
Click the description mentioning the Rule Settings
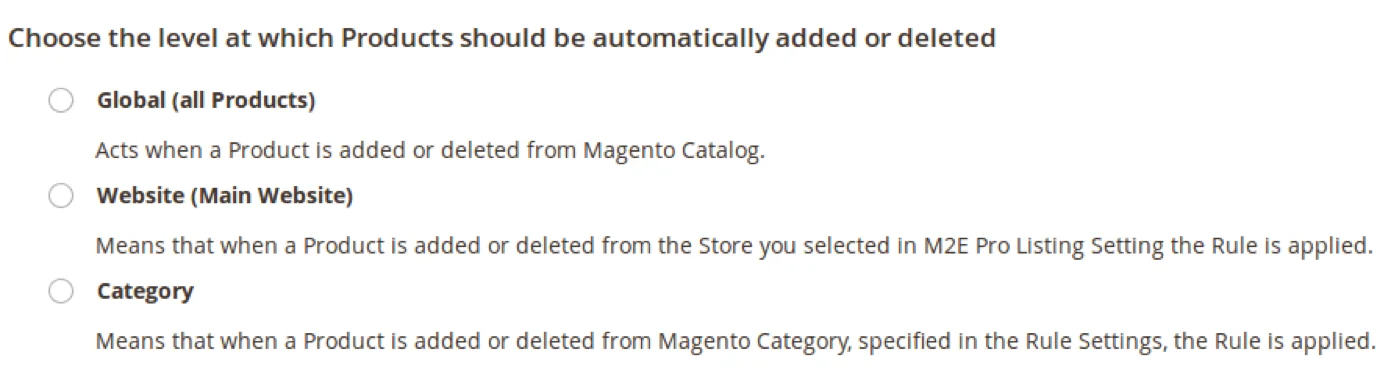pos(735,341)
